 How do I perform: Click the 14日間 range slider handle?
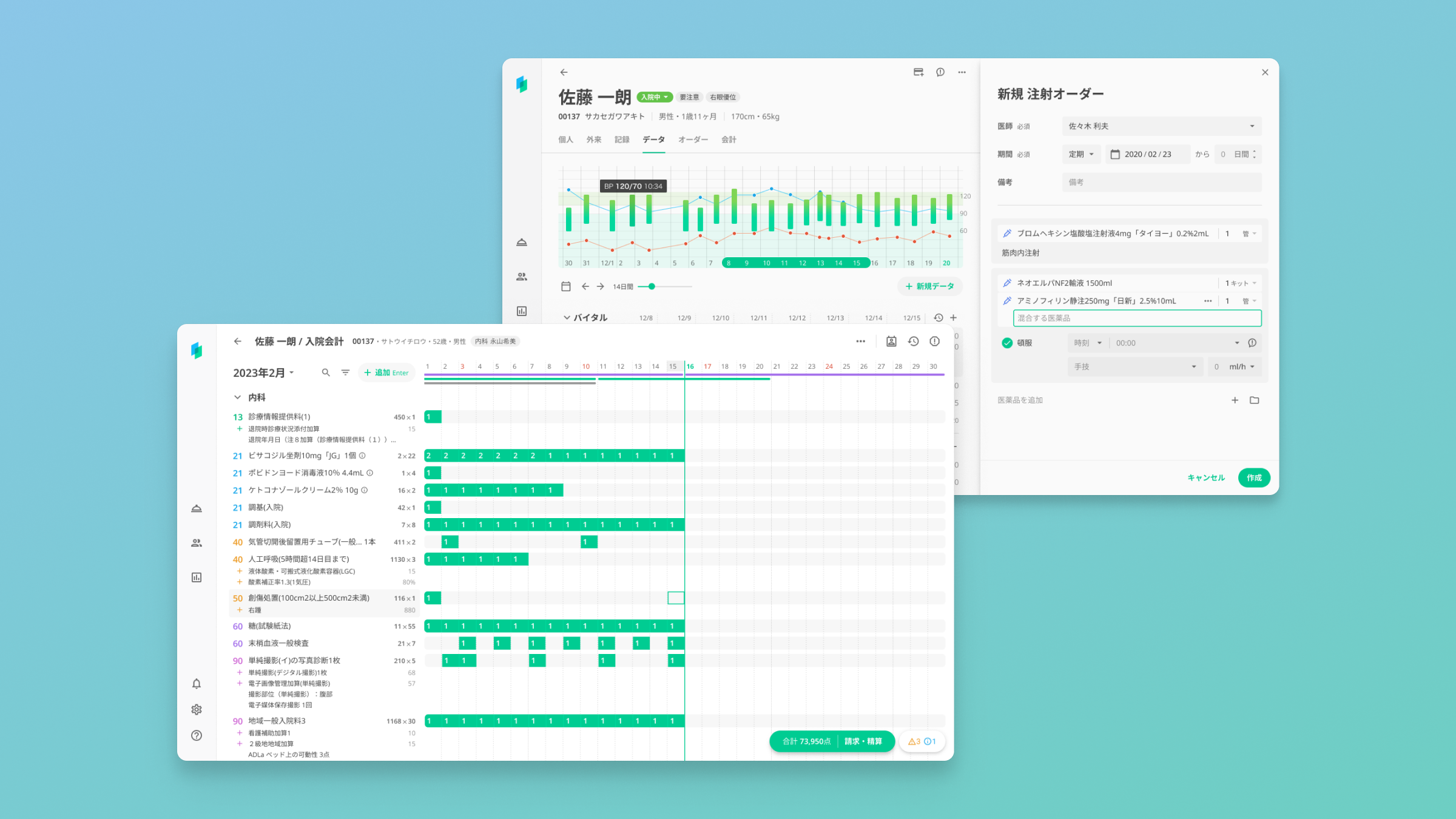[652, 286]
